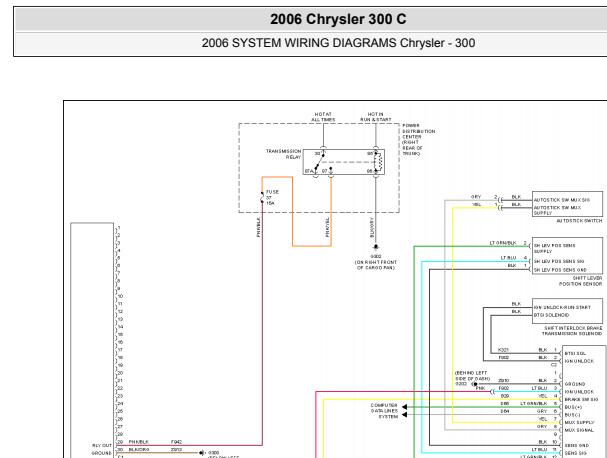Screen dimensions: 607x458
Task: Click the 'GROUND' label at pin 30
Action: coord(102,453)
